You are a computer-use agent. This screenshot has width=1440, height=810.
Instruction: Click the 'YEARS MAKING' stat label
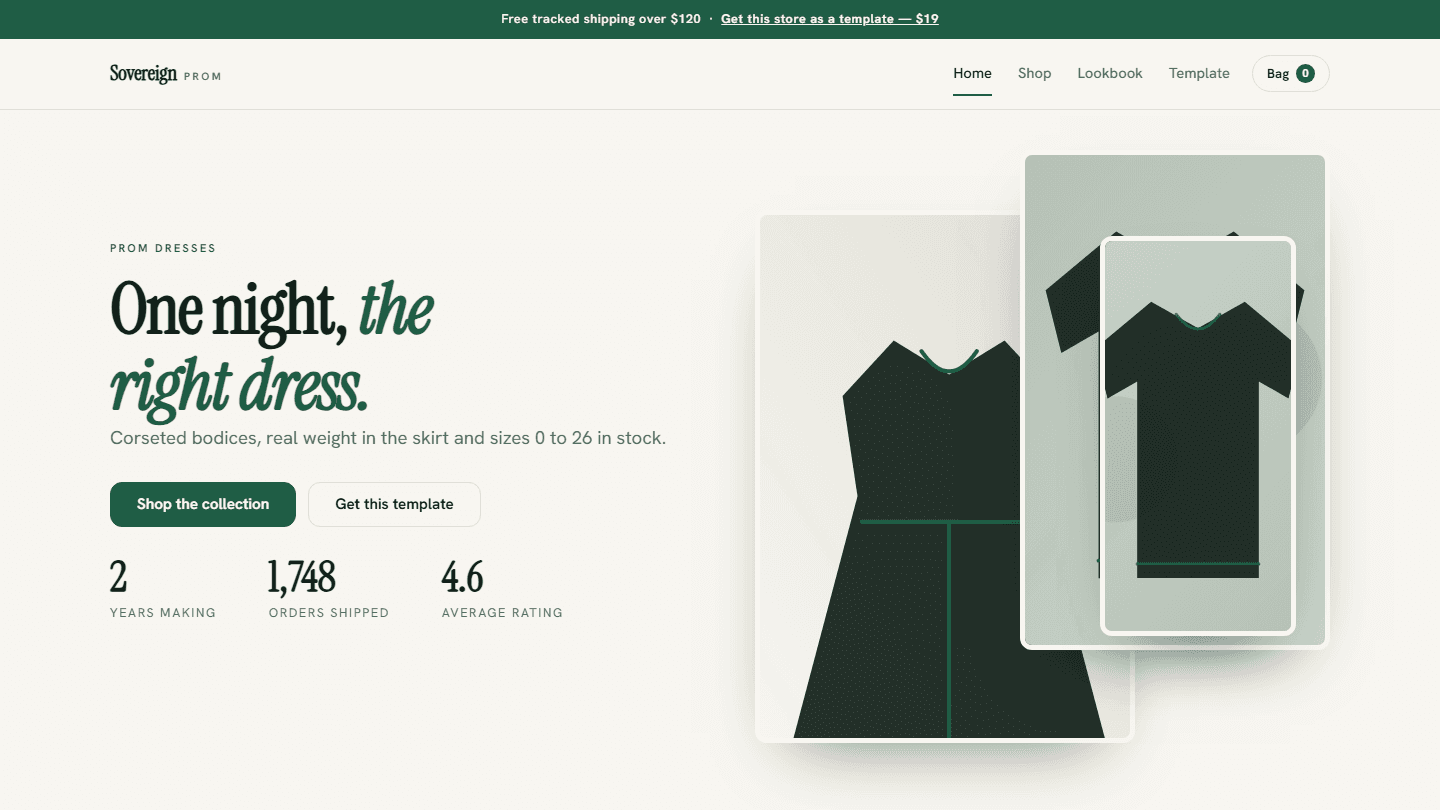(163, 613)
